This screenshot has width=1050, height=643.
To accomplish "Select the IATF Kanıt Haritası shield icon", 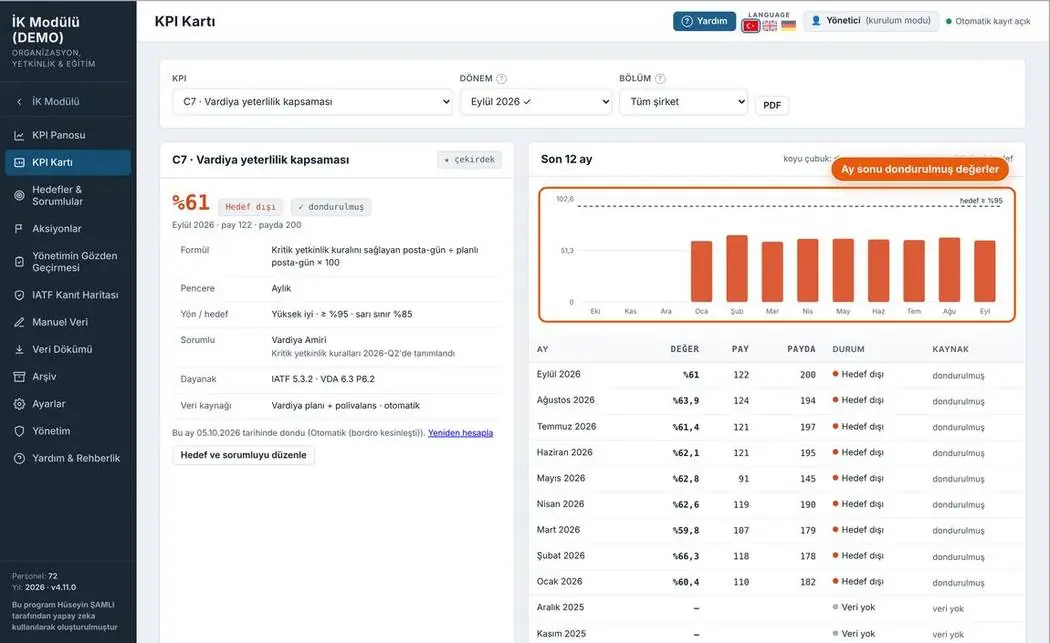I will pyautogui.click(x=19, y=295).
